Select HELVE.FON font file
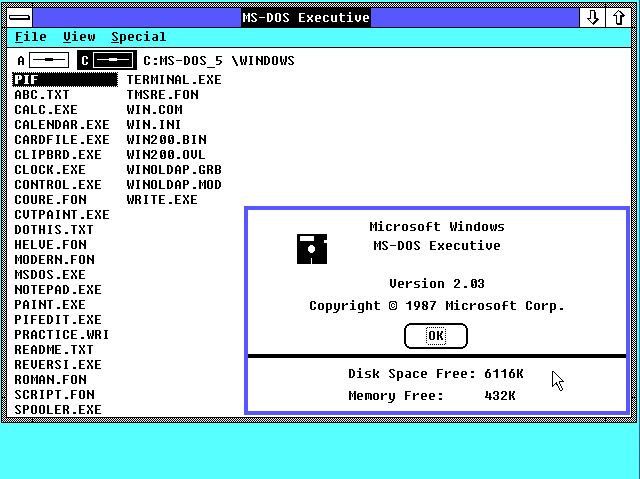 click(51, 245)
